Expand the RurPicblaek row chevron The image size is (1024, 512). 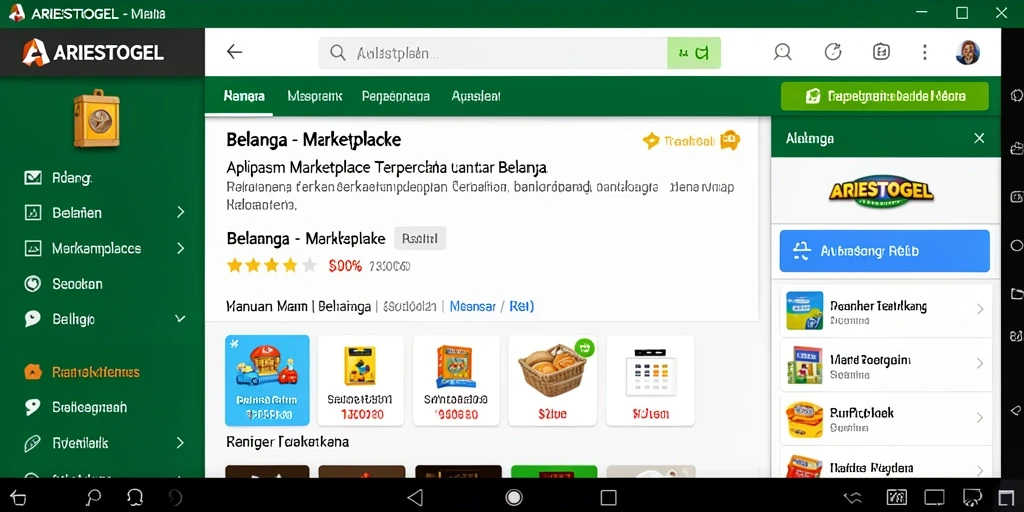[x=979, y=418]
